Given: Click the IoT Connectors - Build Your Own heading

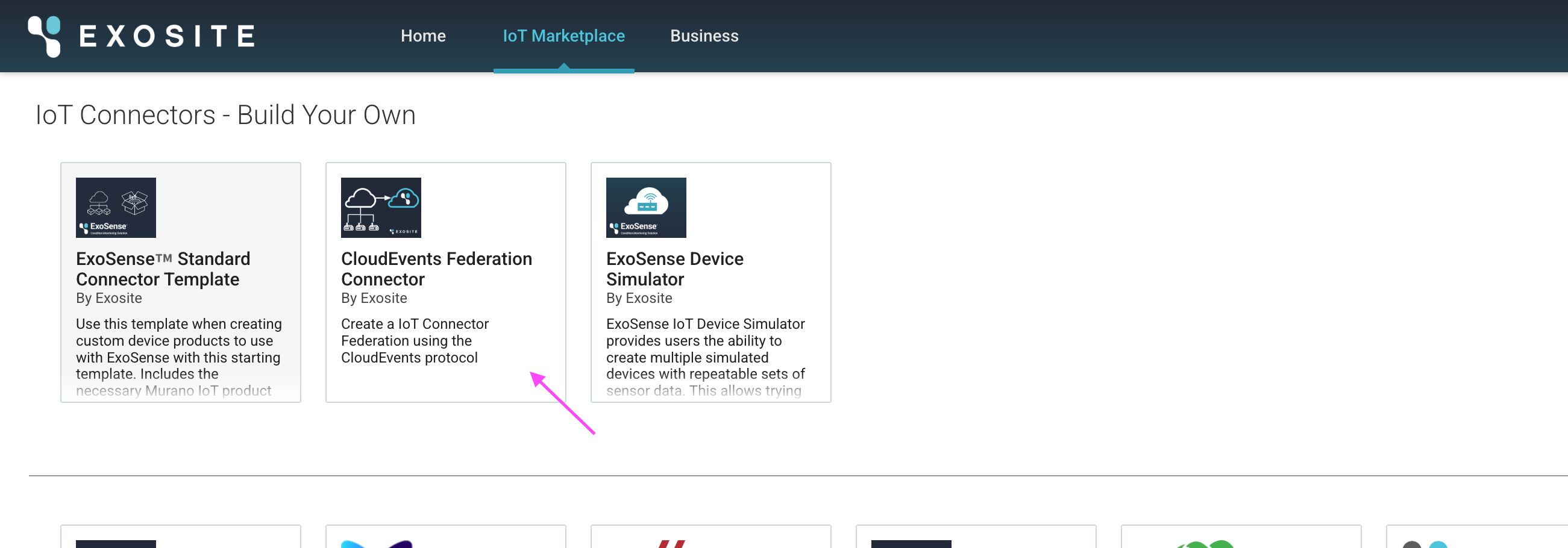Looking at the screenshot, I should (x=225, y=115).
